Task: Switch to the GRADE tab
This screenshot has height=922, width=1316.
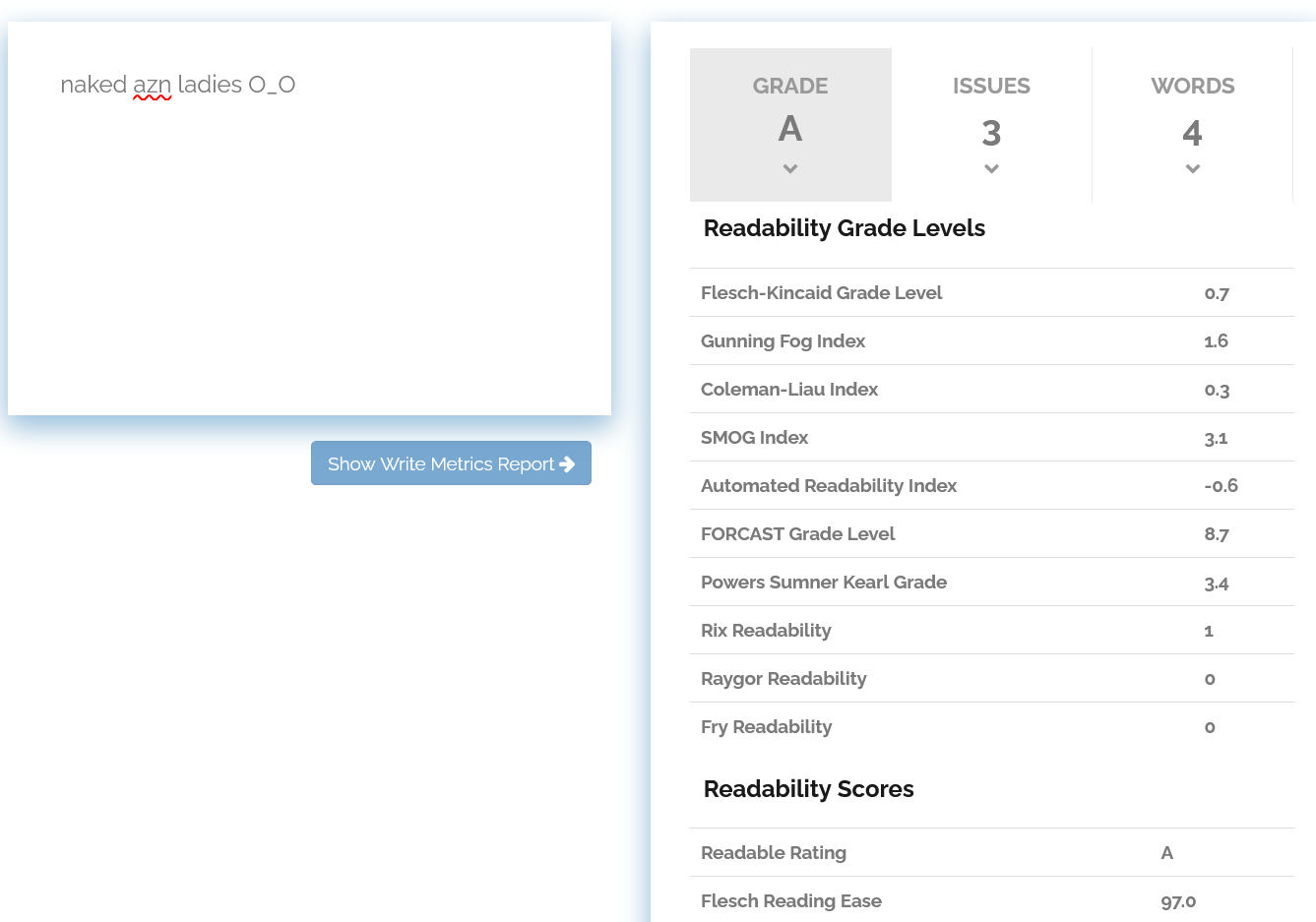Action: click(790, 125)
